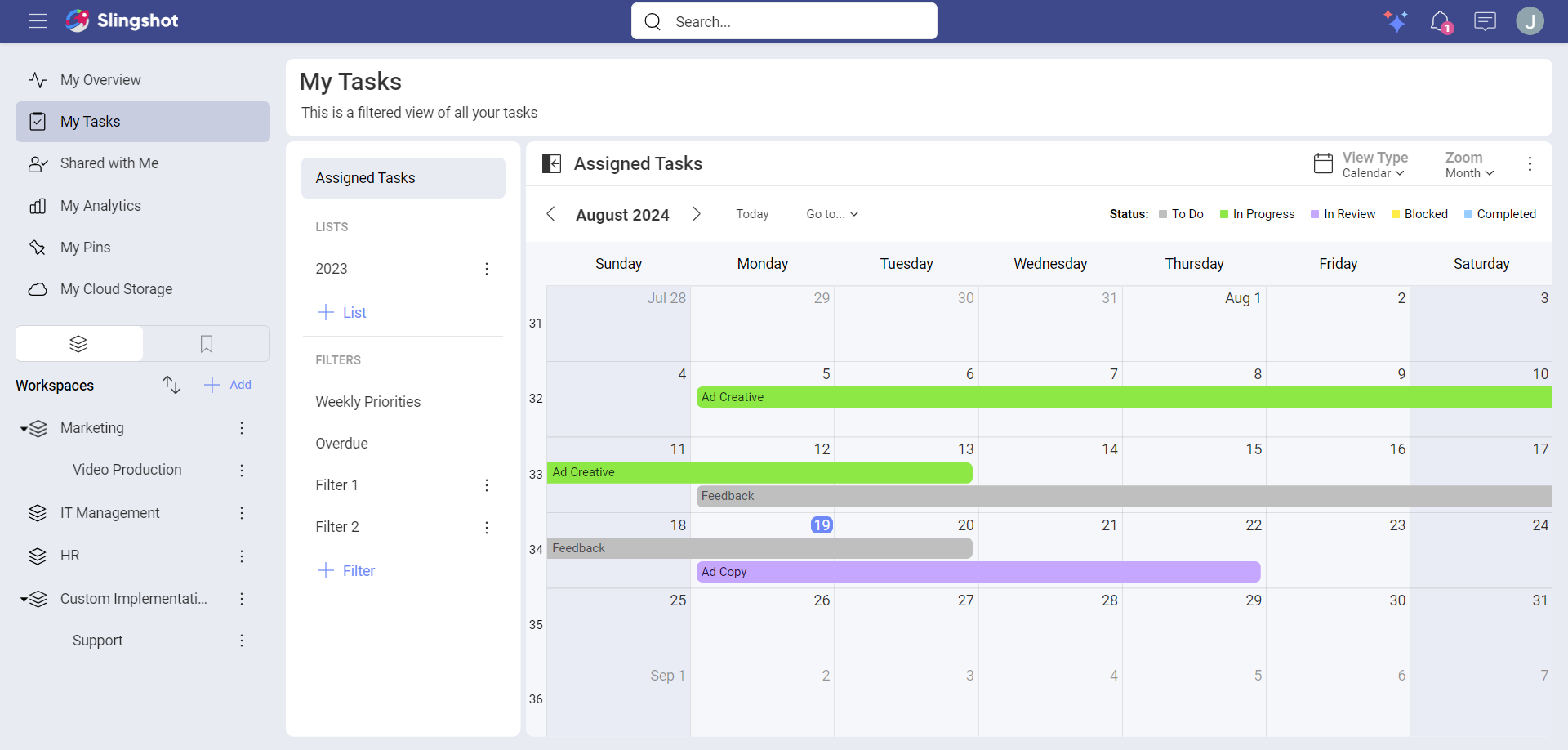The height and width of the screenshot is (750, 1568).
Task: Open My Analytics
Action: [143, 206]
